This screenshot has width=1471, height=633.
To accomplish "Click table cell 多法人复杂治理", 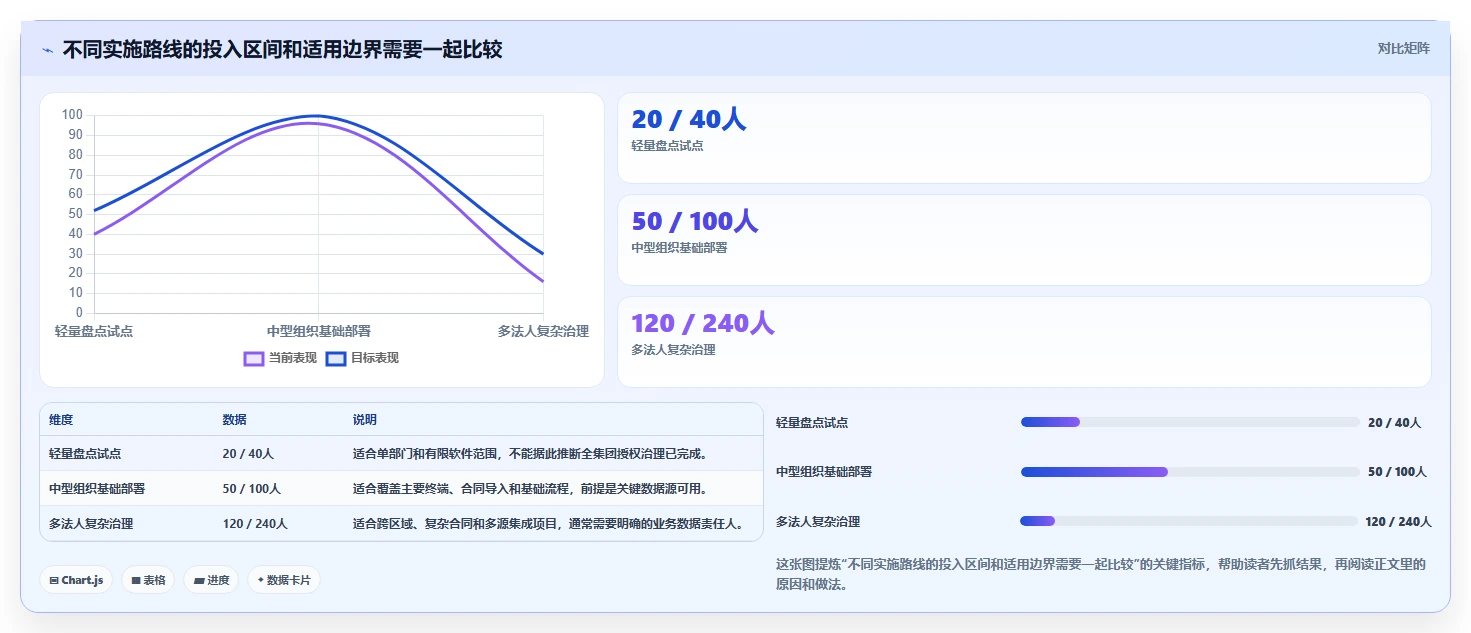I will coord(91,524).
